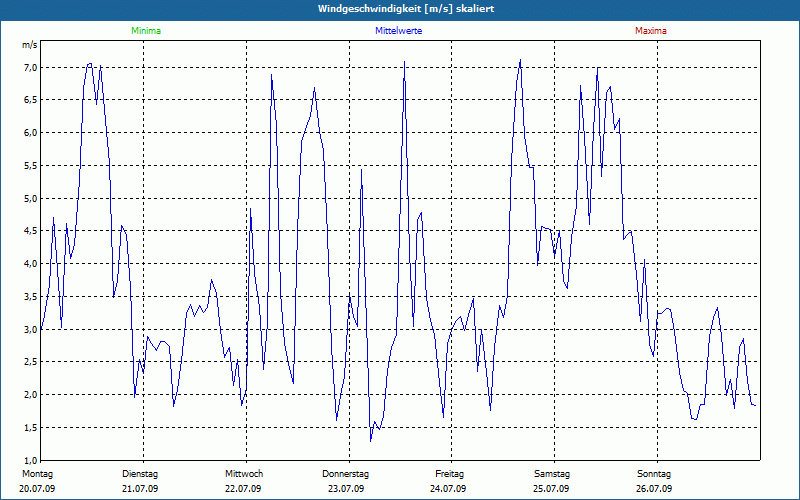Click the Montag day label
This screenshot has height=500, width=800.
click(x=37, y=474)
